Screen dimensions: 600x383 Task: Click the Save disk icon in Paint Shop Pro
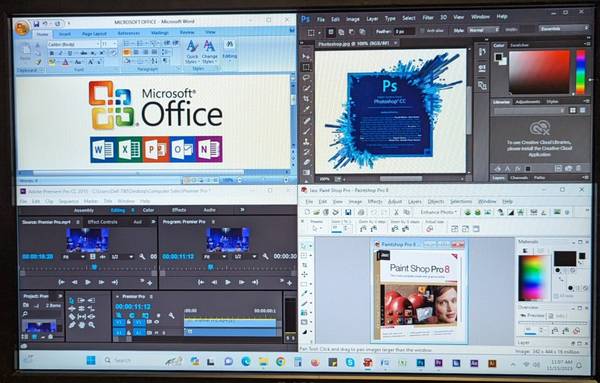348,212
